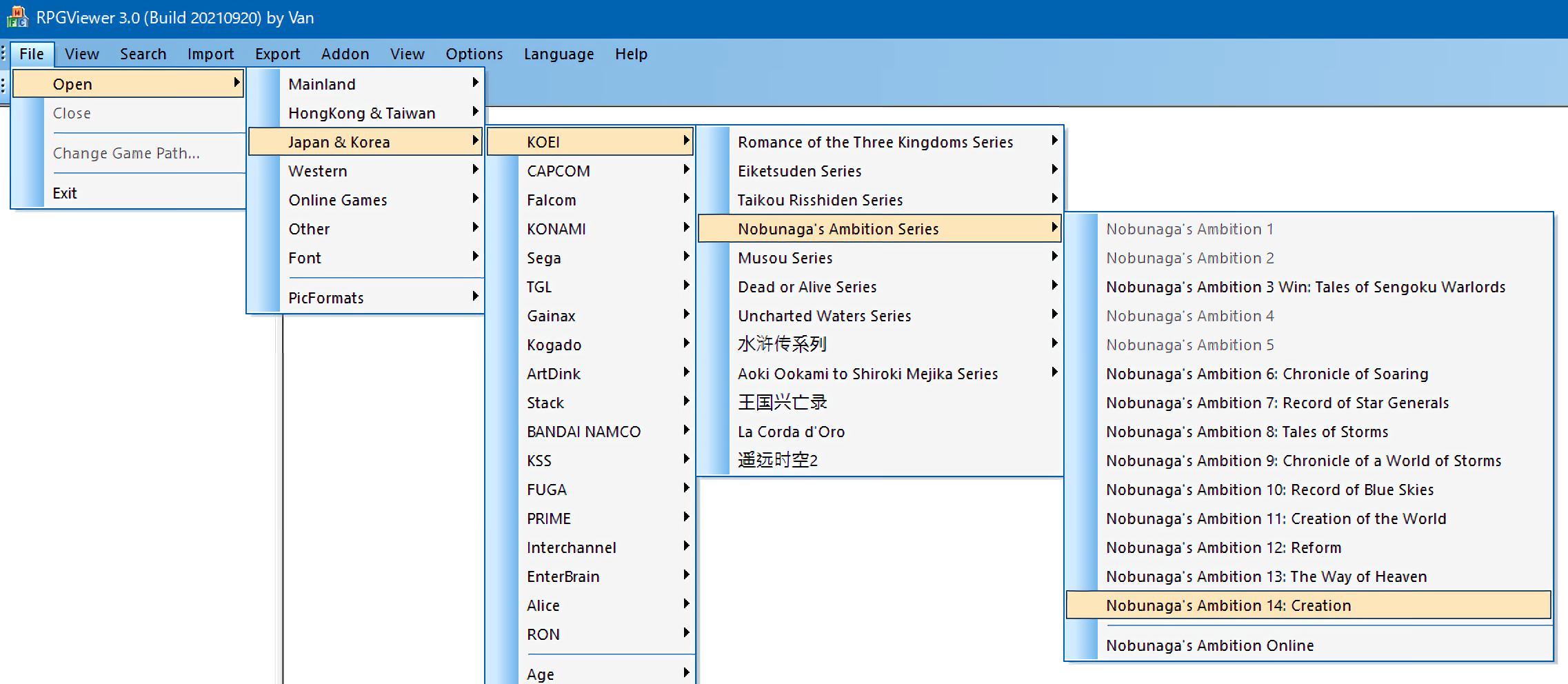Expand the Mainland games submenu

coord(321,84)
